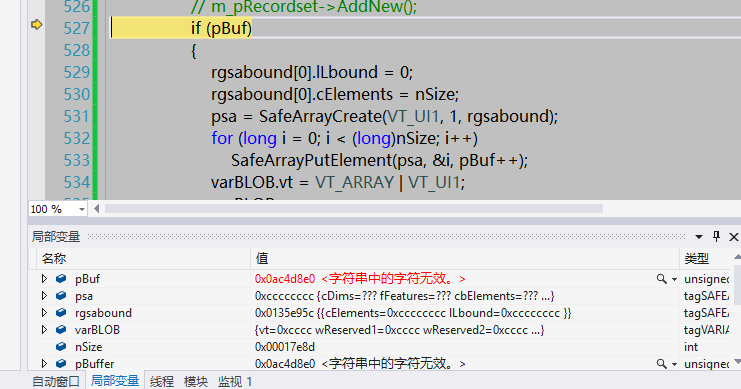The image size is (741, 389).
Task: Open the visualizer dropdown arrow for pBuffer
Action: point(674,364)
